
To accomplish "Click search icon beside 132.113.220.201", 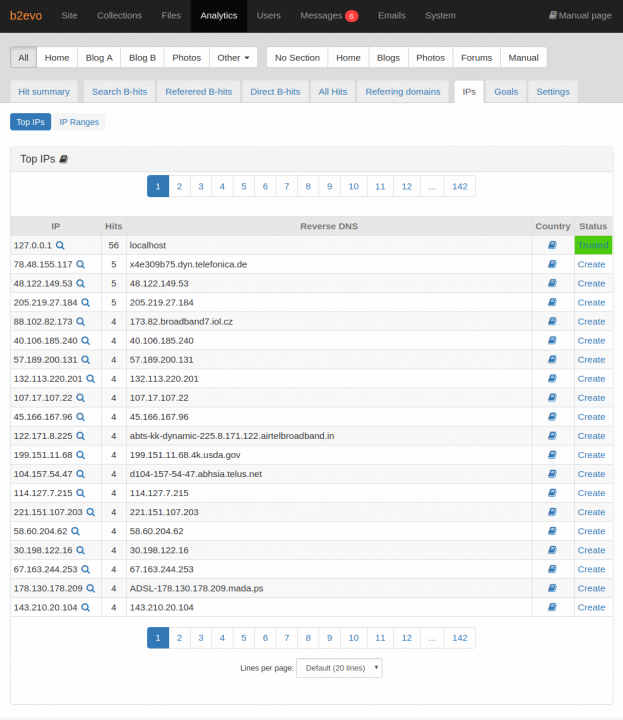I will (x=90, y=379).
